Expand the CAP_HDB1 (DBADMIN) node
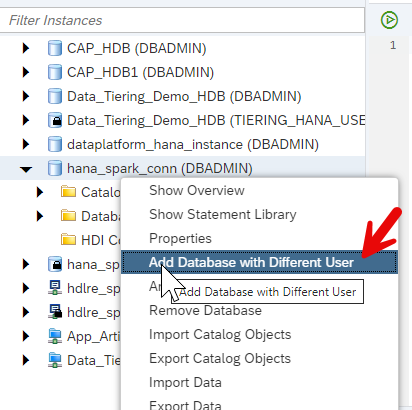 tap(26, 72)
